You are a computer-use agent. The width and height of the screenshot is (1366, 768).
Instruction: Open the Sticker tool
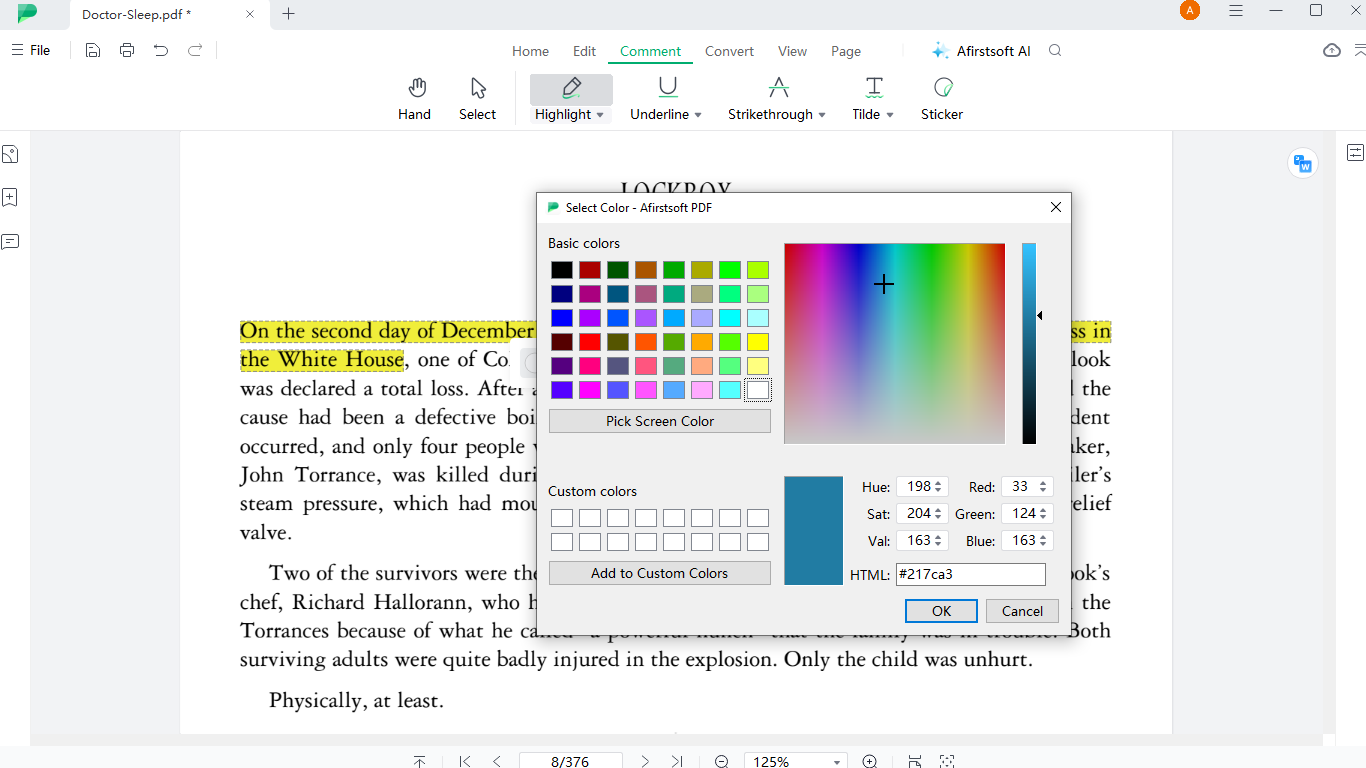pos(942,99)
